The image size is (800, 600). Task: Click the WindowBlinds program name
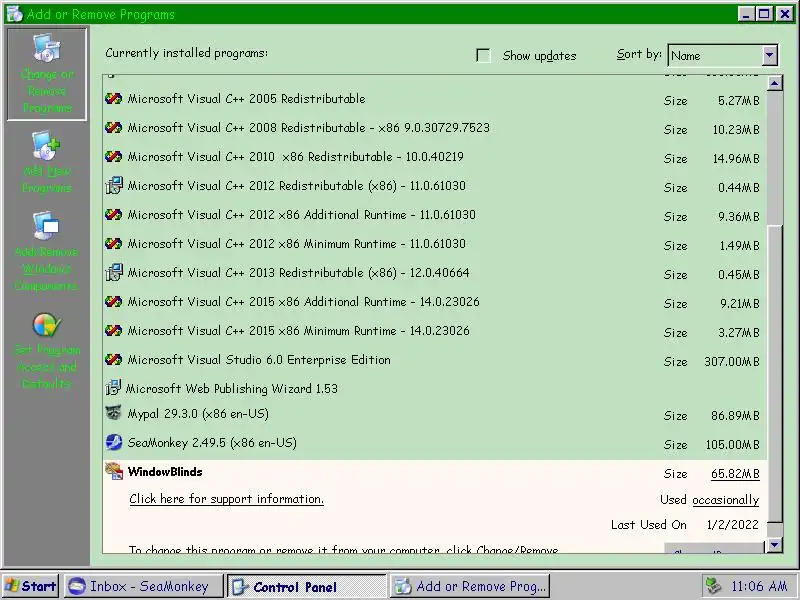coord(165,472)
